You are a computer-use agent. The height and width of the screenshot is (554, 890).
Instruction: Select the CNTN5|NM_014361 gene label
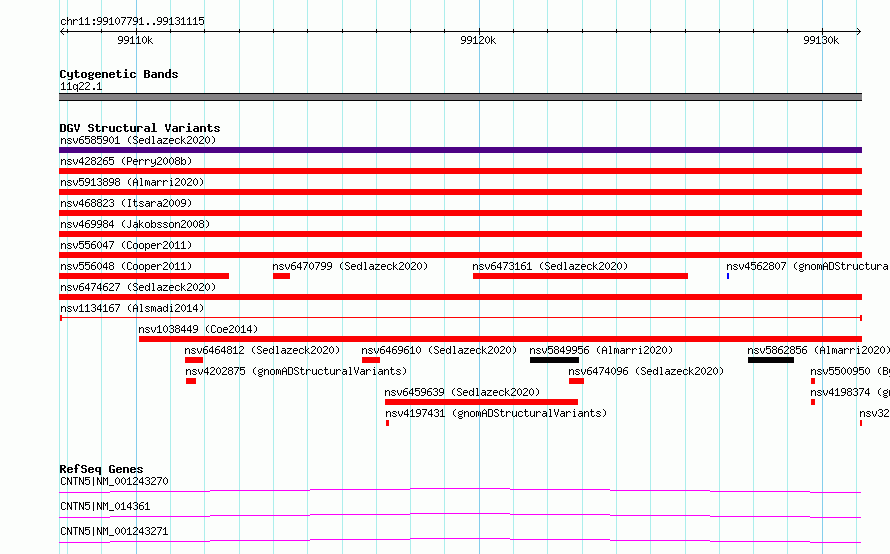pyautogui.click(x=105, y=506)
